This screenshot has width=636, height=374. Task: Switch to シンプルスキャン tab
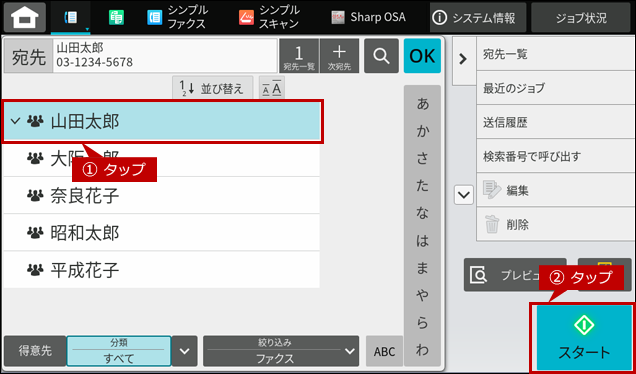[x=269, y=17]
